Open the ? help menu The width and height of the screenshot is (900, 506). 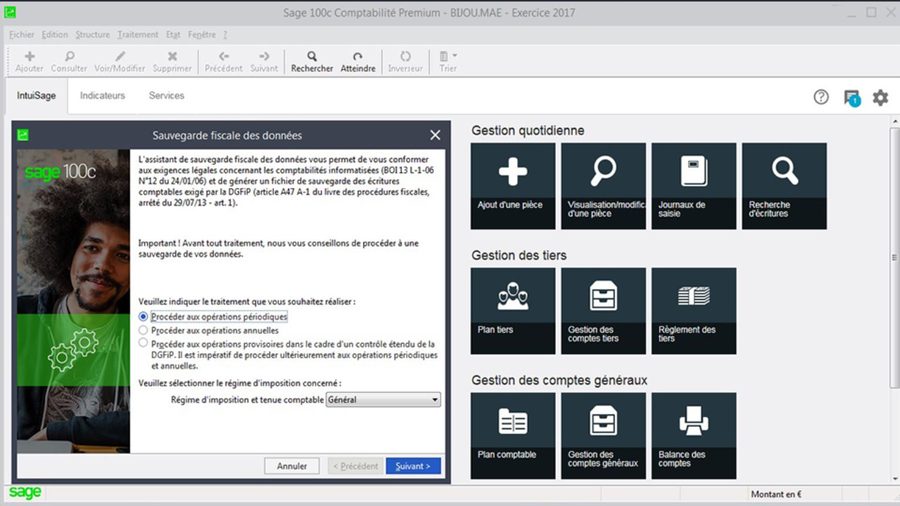tap(225, 34)
